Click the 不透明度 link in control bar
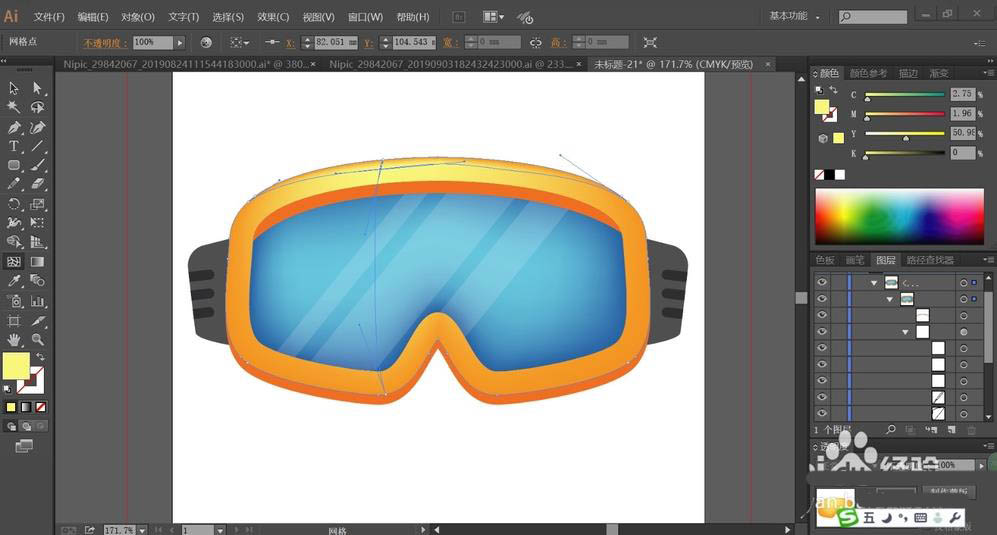997x535 pixels. pos(100,43)
